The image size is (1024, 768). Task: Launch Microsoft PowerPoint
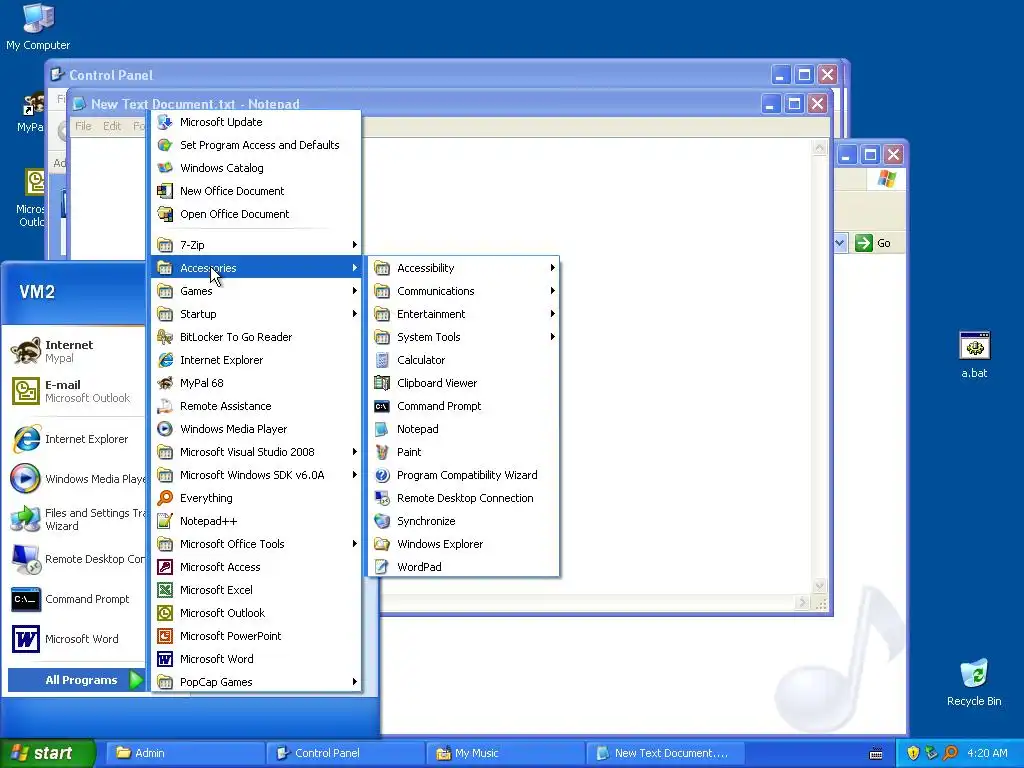pos(256,635)
